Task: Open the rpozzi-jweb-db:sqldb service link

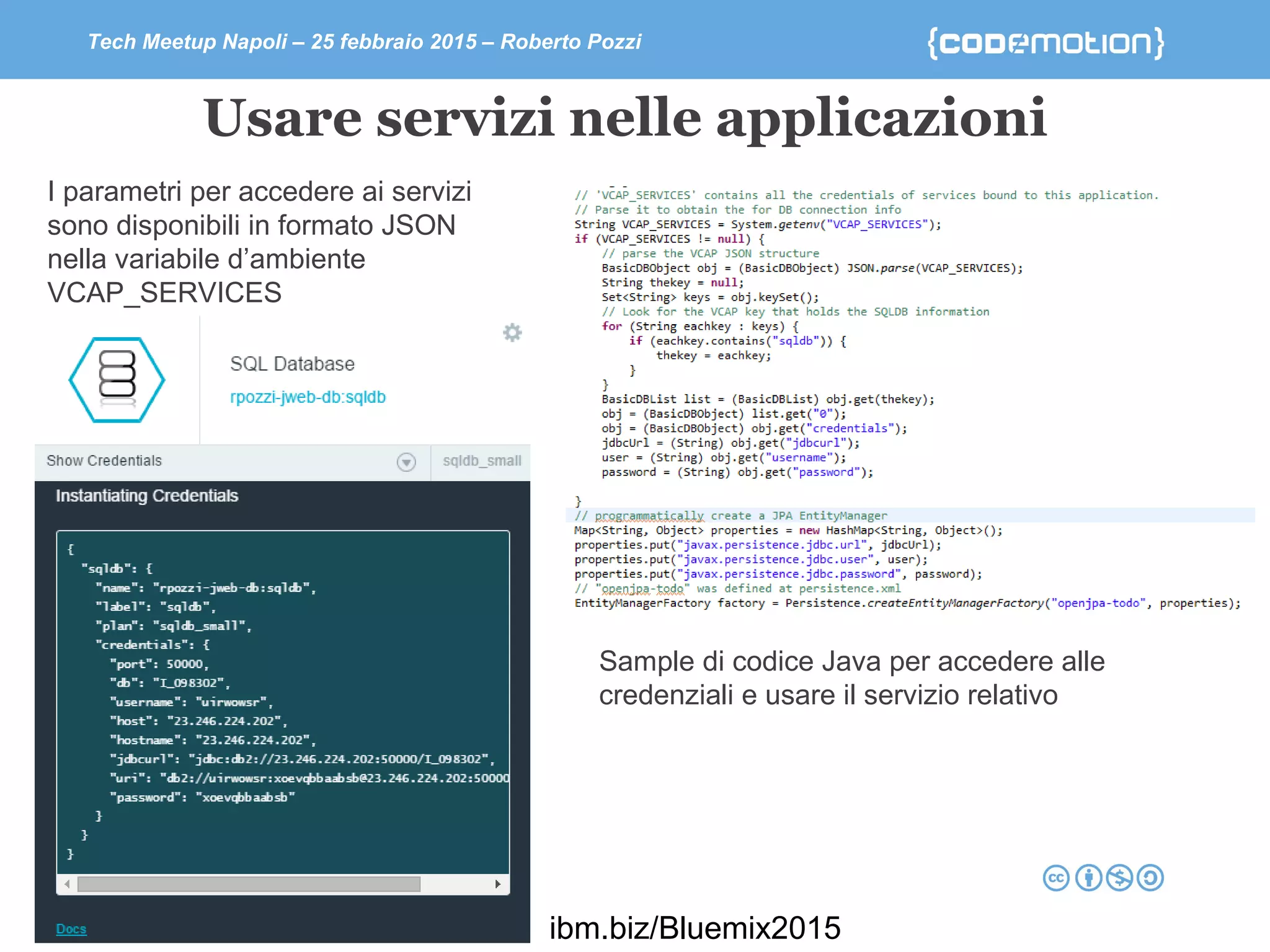Action: (x=308, y=397)
